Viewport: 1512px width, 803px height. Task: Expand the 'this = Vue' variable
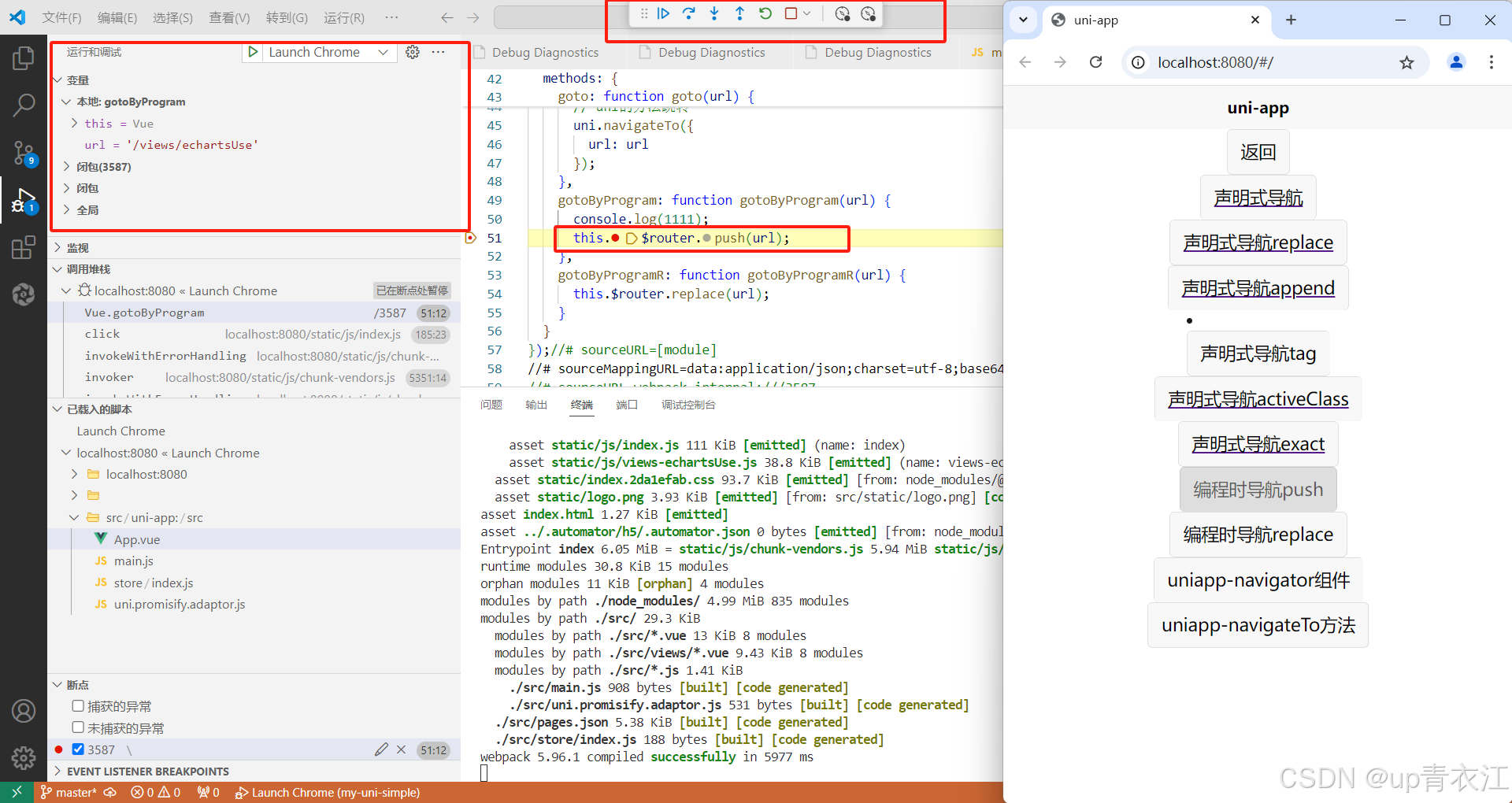74,124
